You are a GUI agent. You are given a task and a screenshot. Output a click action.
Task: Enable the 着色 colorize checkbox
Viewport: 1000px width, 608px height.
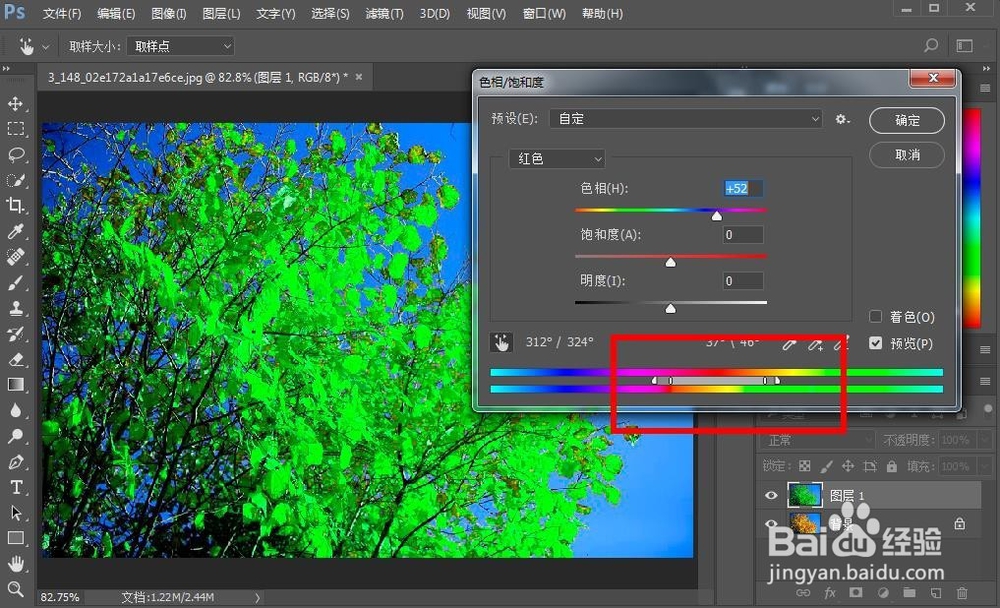click(876, 316)
